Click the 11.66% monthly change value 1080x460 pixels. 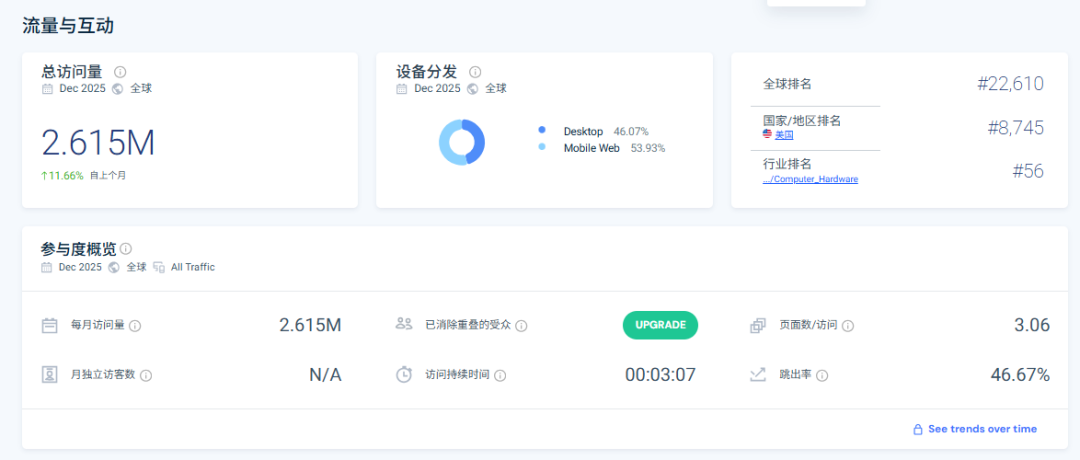click(x=62, y=176)
